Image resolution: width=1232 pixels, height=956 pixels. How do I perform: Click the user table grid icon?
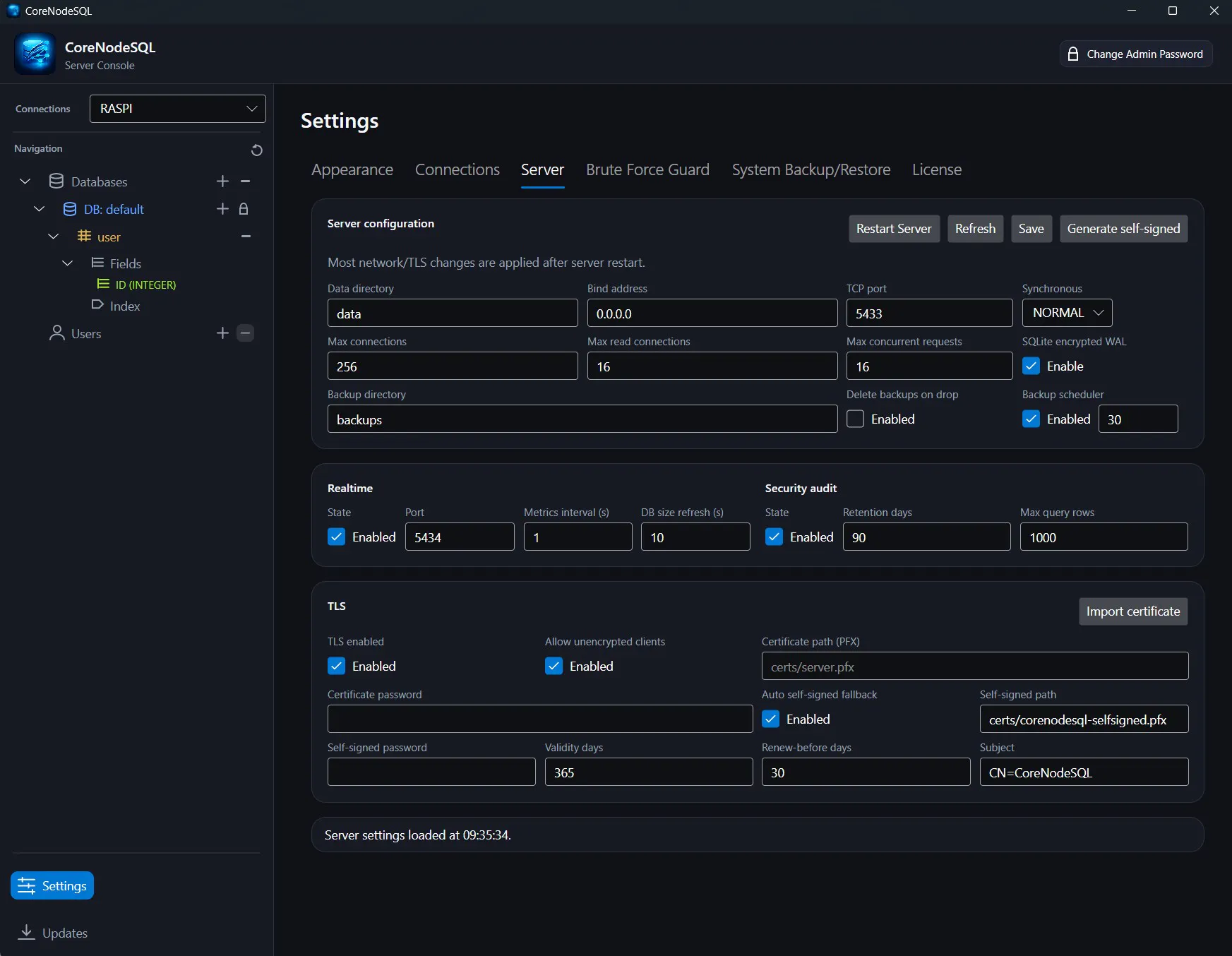click(x=84, y=236)
